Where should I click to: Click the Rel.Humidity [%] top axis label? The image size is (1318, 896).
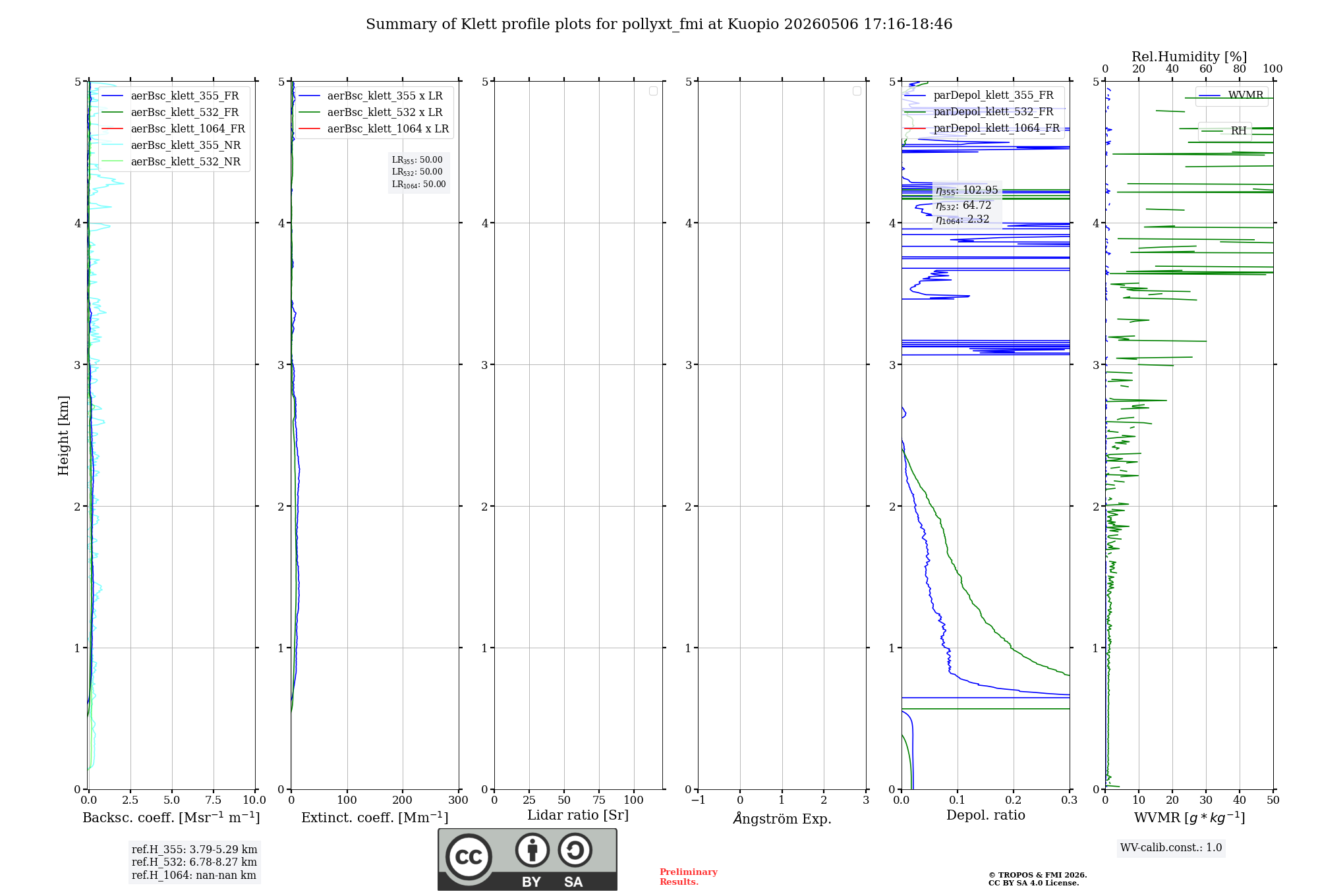pyautogui.click(x=1189, y=57)
